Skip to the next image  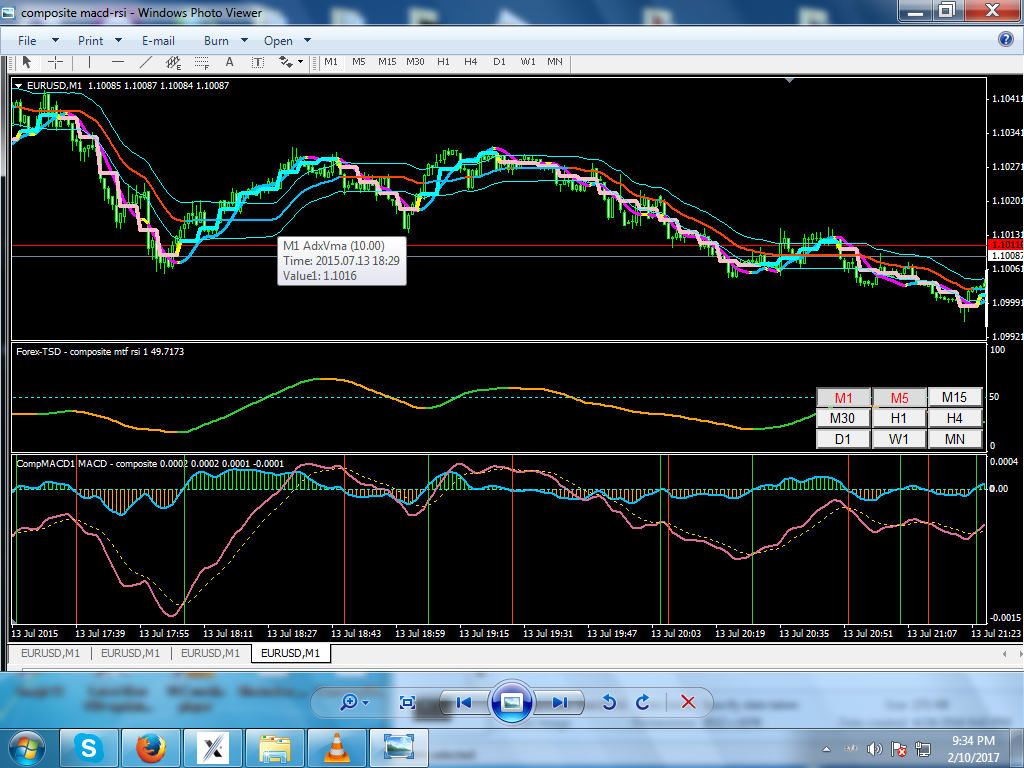(560, 702)
